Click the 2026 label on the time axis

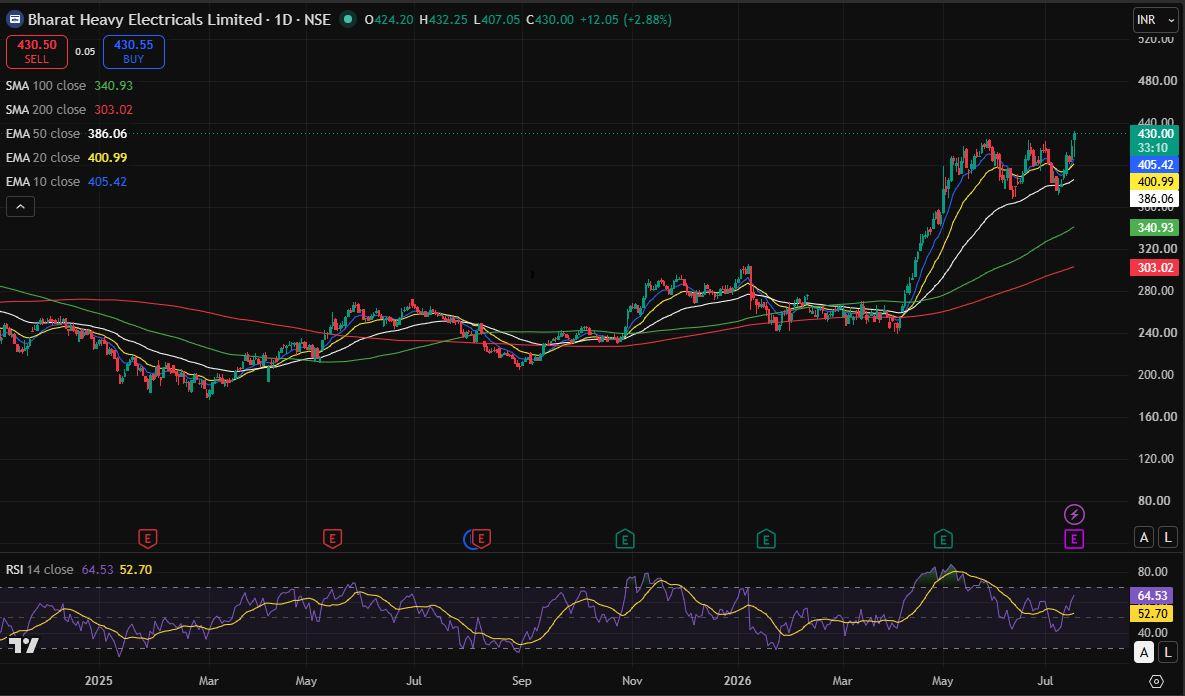[x=738, y=681]
